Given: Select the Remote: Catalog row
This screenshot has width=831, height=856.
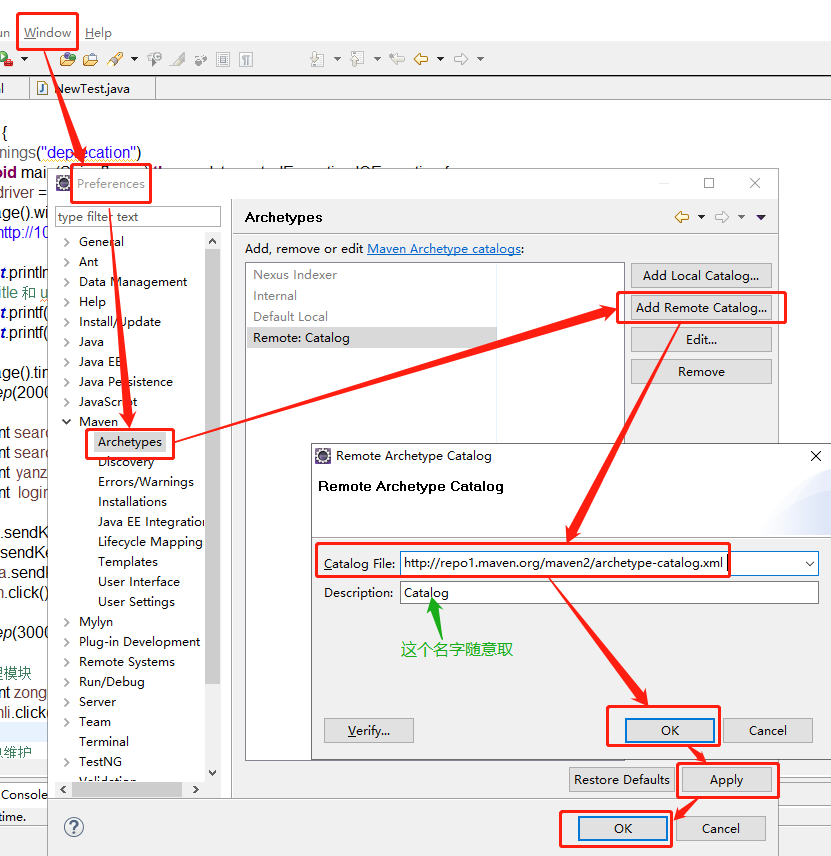Looking at the screenshot, I should point(371,338).
